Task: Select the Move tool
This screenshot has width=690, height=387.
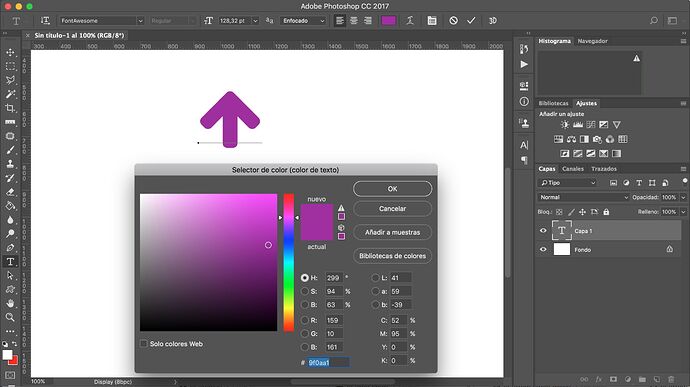Action: (x=10, y=52)
